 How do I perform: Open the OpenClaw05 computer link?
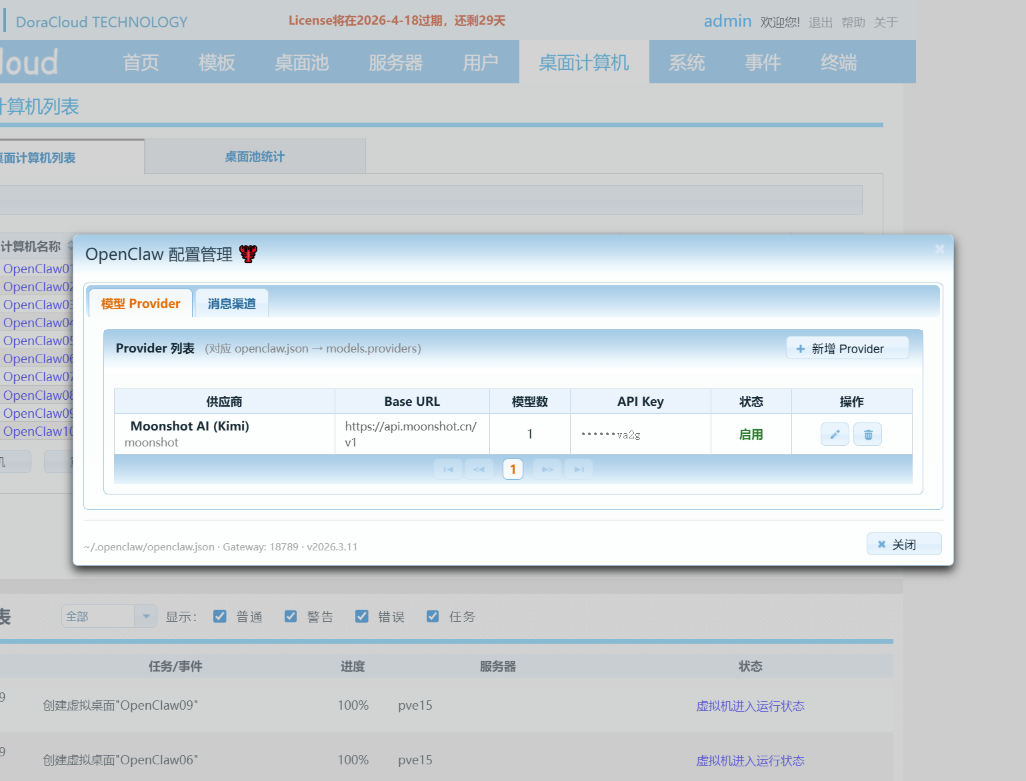(38, 340)
